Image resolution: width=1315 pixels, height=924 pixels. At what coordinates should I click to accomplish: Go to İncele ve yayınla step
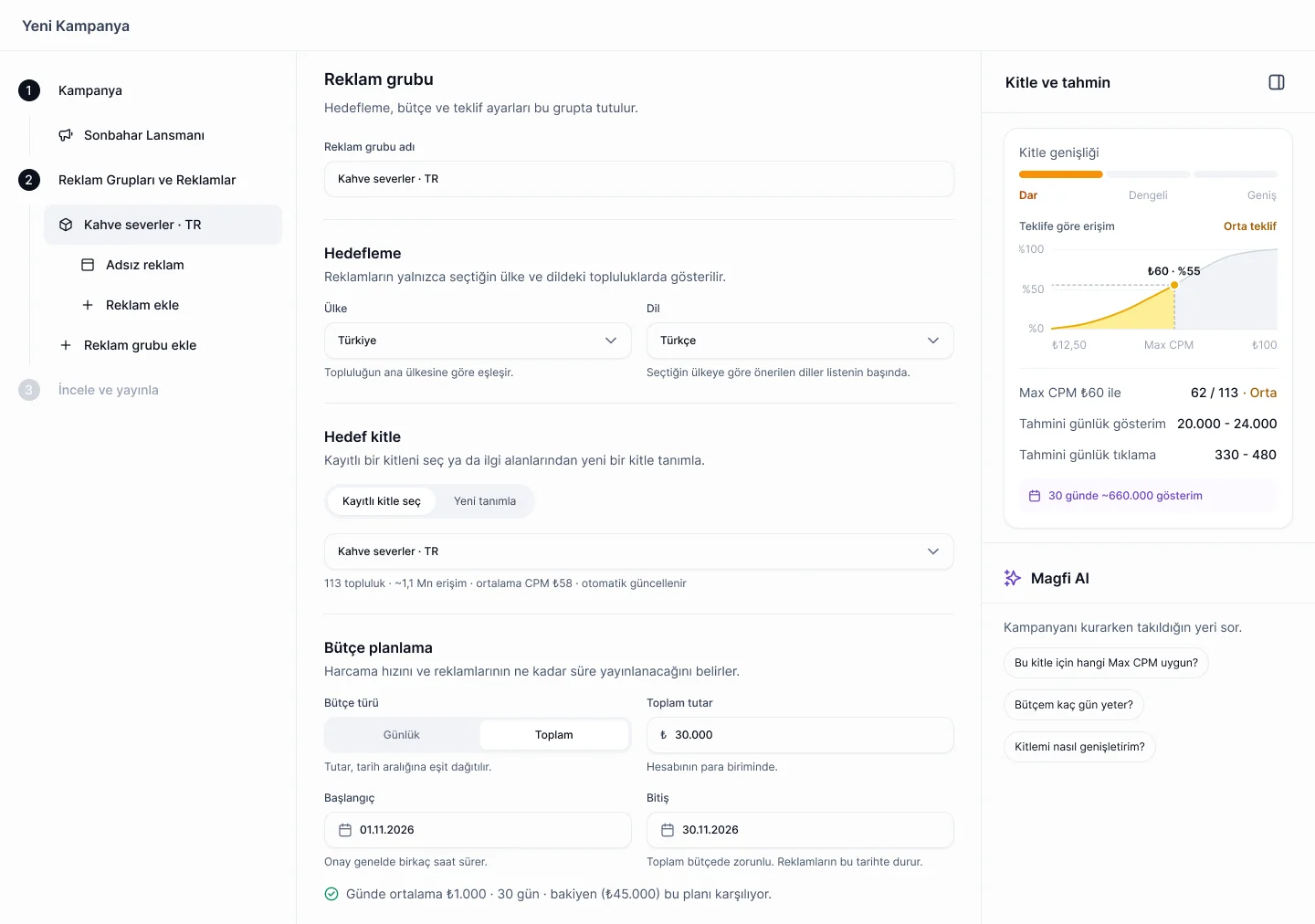click(x=109, y=390)
